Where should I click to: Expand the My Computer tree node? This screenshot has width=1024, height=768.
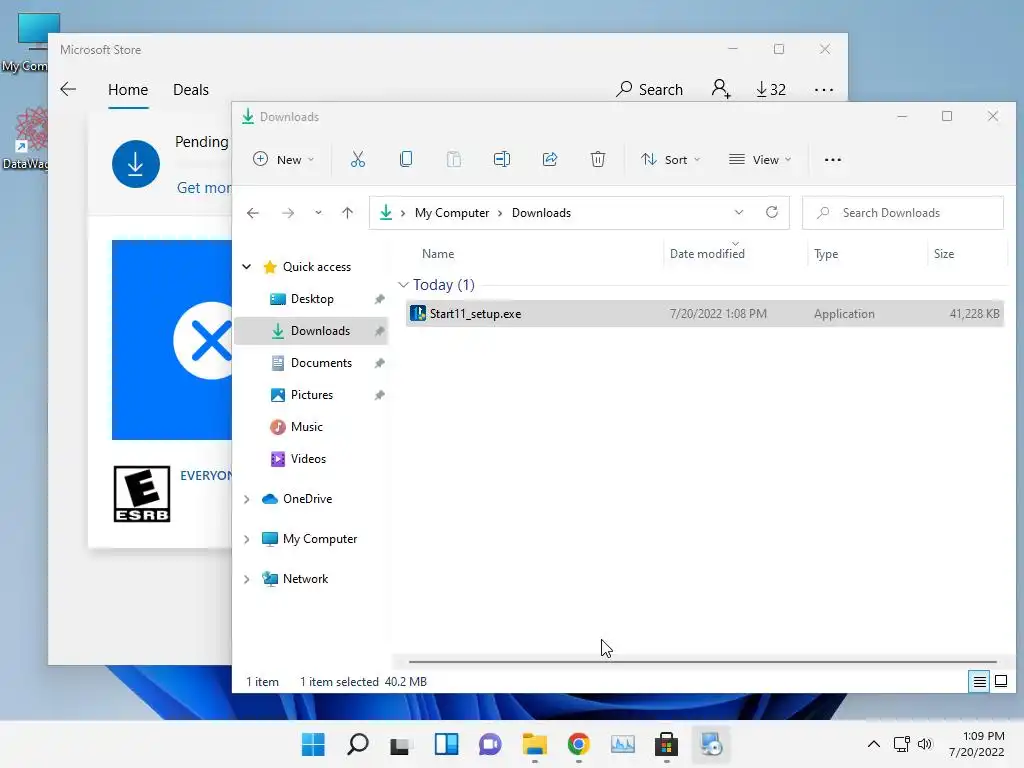point(246,539)
